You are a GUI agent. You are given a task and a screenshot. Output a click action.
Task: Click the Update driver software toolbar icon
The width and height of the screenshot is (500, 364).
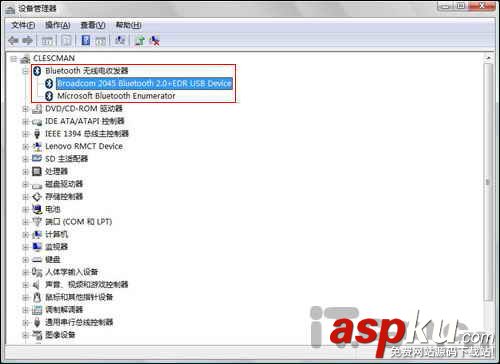pyautogui.click(x=140, y=40)
